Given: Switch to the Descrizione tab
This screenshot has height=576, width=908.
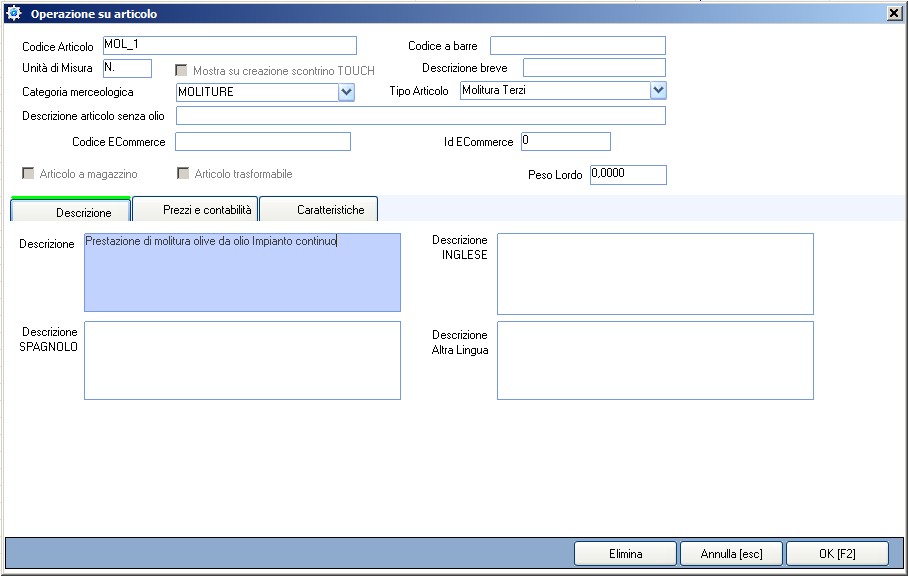Looking at the screenshot, I should tap(71, 211).
